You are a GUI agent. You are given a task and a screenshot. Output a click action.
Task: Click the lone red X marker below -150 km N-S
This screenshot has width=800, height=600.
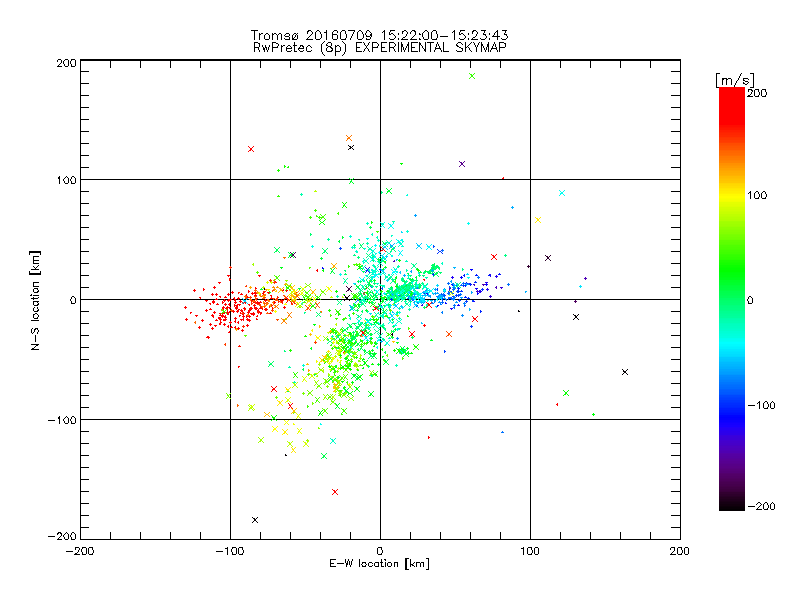pyautogui.click(x=335, y=492)
